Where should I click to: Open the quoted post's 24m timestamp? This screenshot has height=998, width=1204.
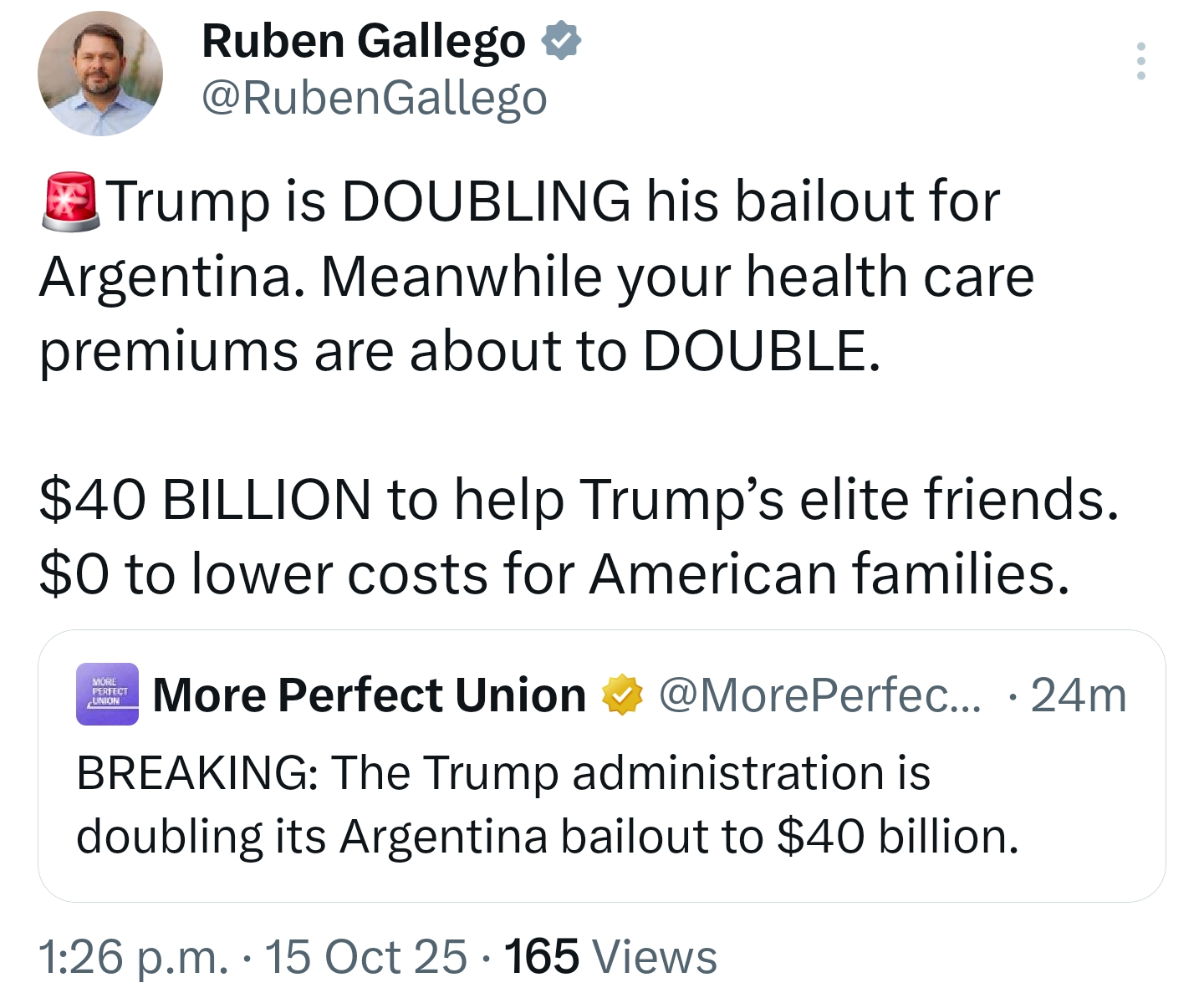point(1079,695)
